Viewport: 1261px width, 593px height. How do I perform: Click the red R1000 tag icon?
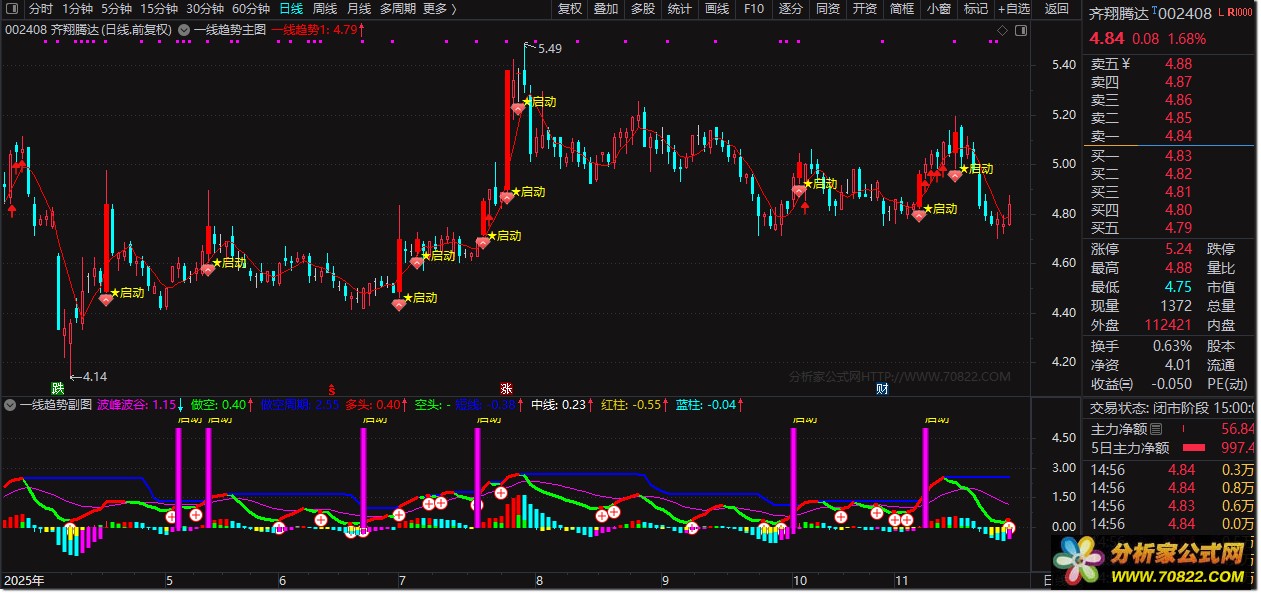click(x=1241, y=12)
